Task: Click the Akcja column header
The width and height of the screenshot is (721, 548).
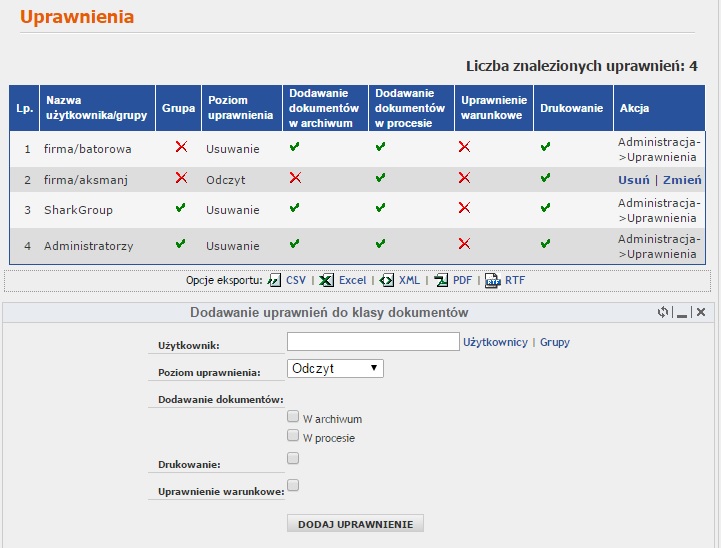Action: [659, 108]
